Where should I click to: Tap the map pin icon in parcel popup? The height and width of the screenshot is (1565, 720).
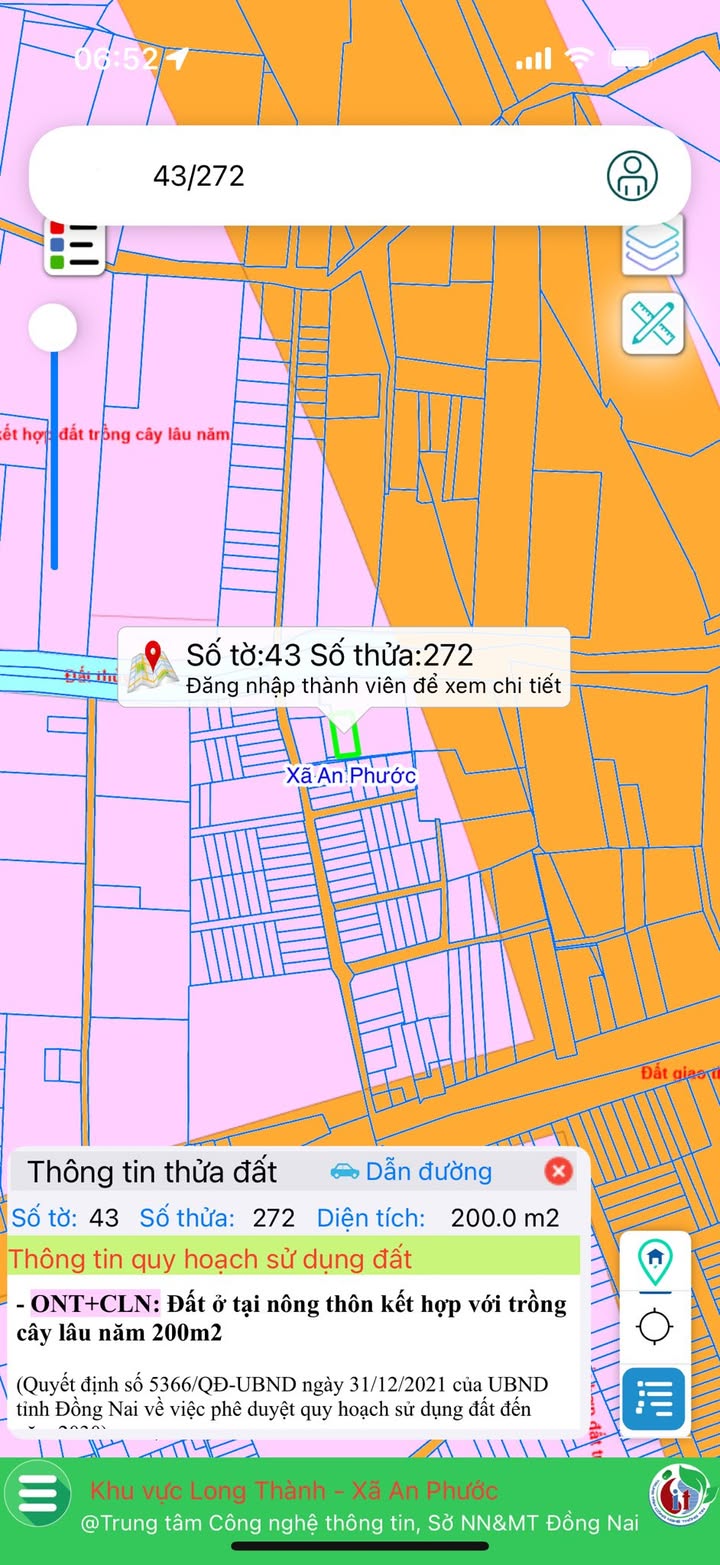[152, 667]
